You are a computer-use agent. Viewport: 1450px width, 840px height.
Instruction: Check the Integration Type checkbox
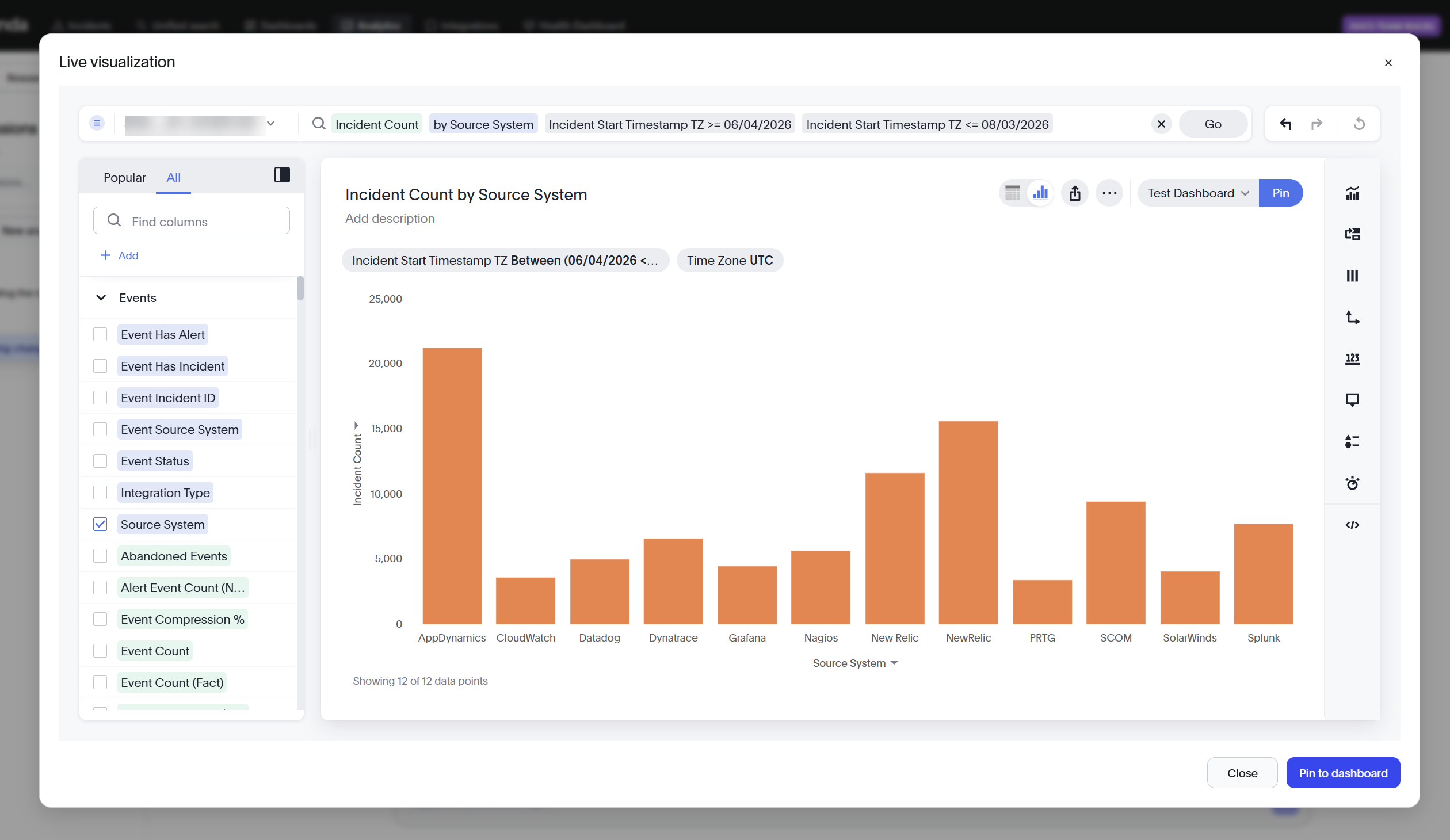pyautogui.click(x=100, y=492)
